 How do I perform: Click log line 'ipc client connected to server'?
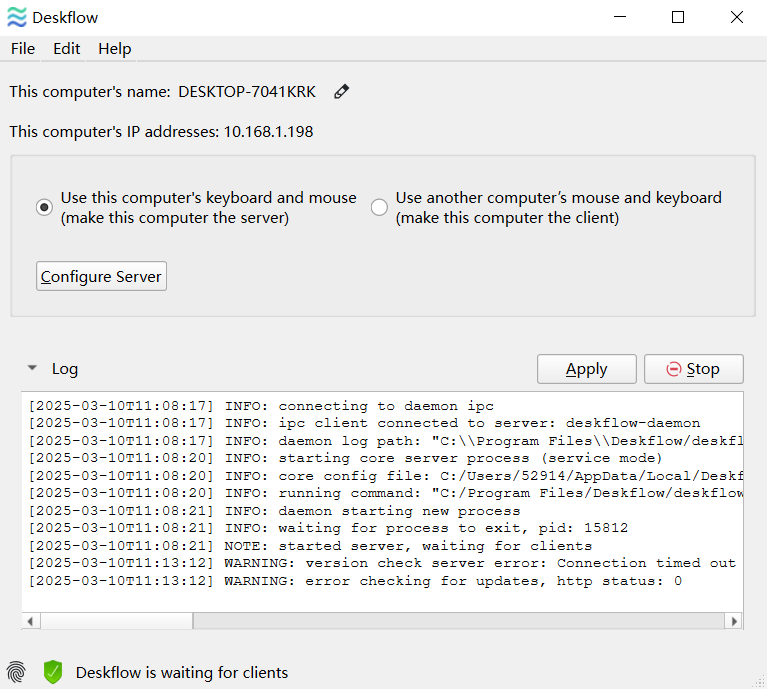coord(364,423)
